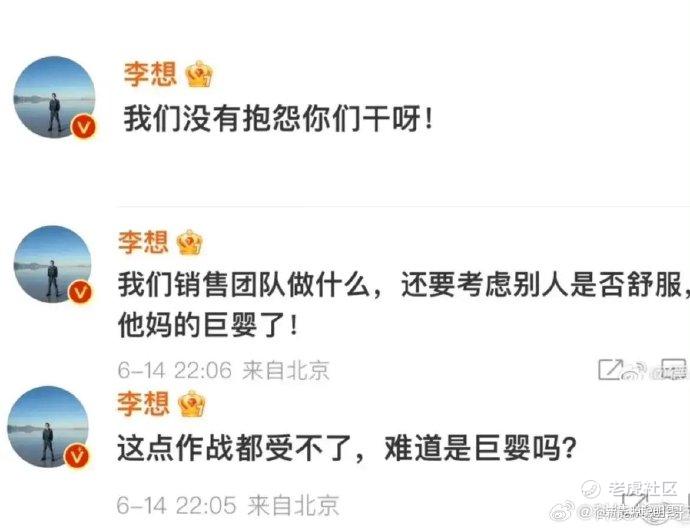Click the verified V badge on third avatar
Screen dimensions: 690x528
[x=77, y=457]
